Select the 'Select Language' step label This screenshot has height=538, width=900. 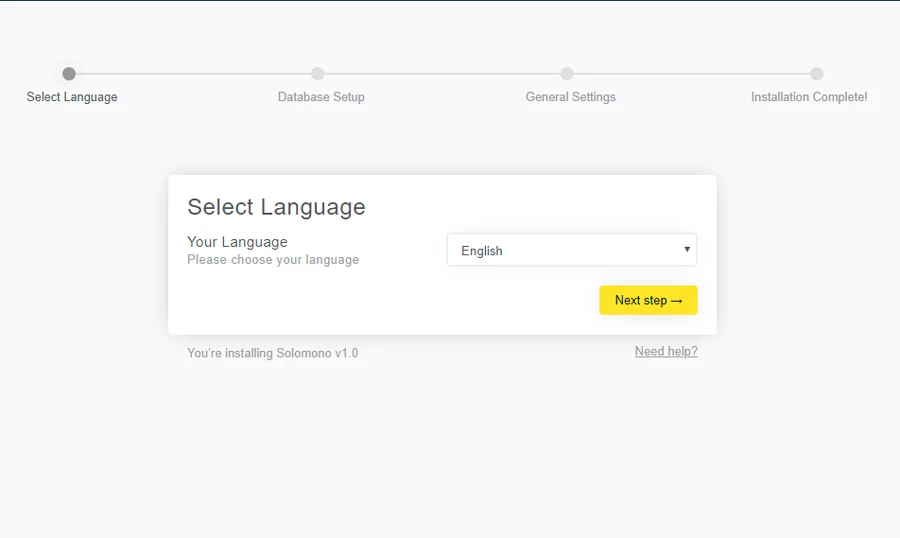pyautogui.click(x=72, y=97)
